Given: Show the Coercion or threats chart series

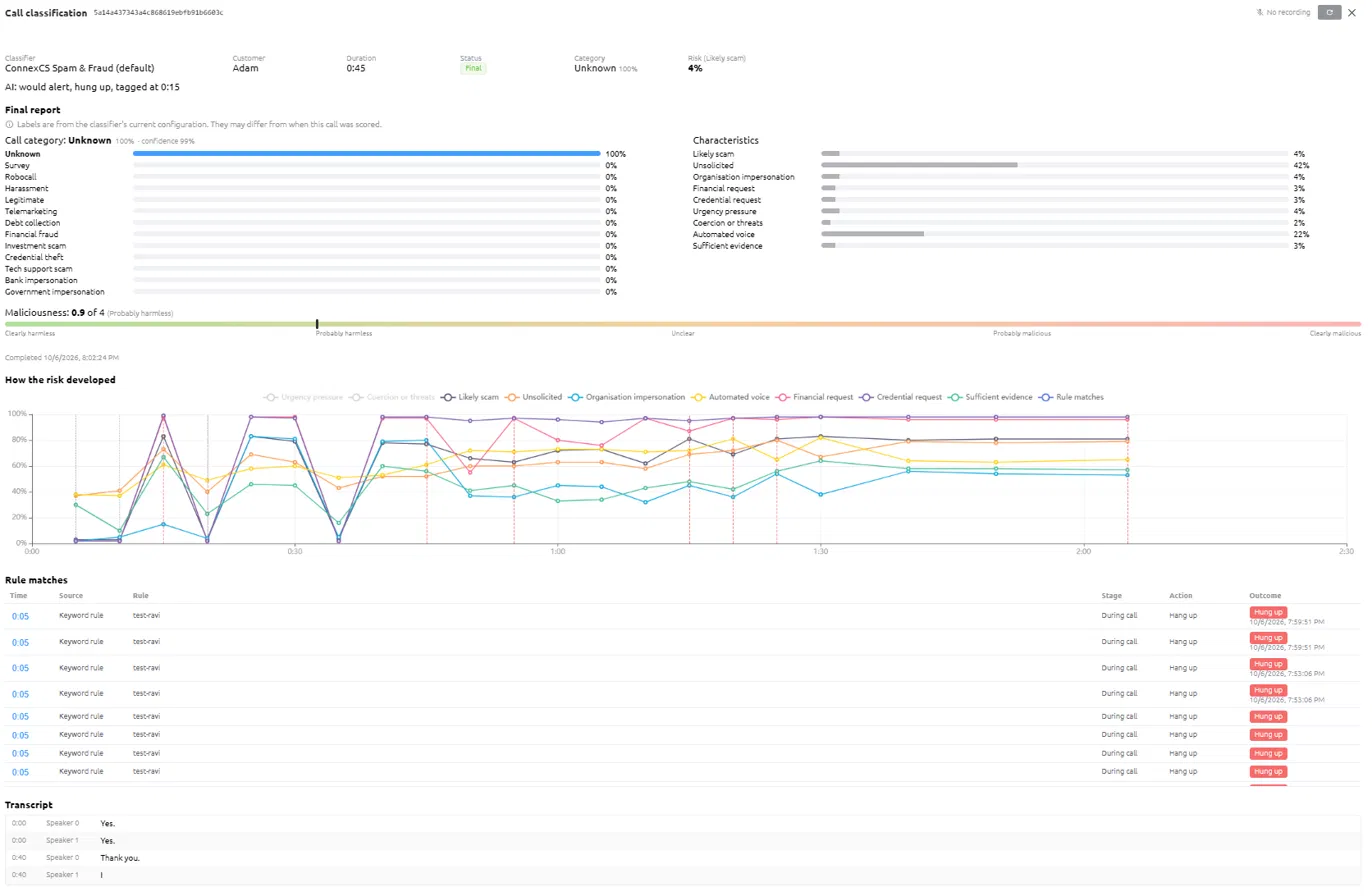Looking at the screenshot, I should point(392,397).
